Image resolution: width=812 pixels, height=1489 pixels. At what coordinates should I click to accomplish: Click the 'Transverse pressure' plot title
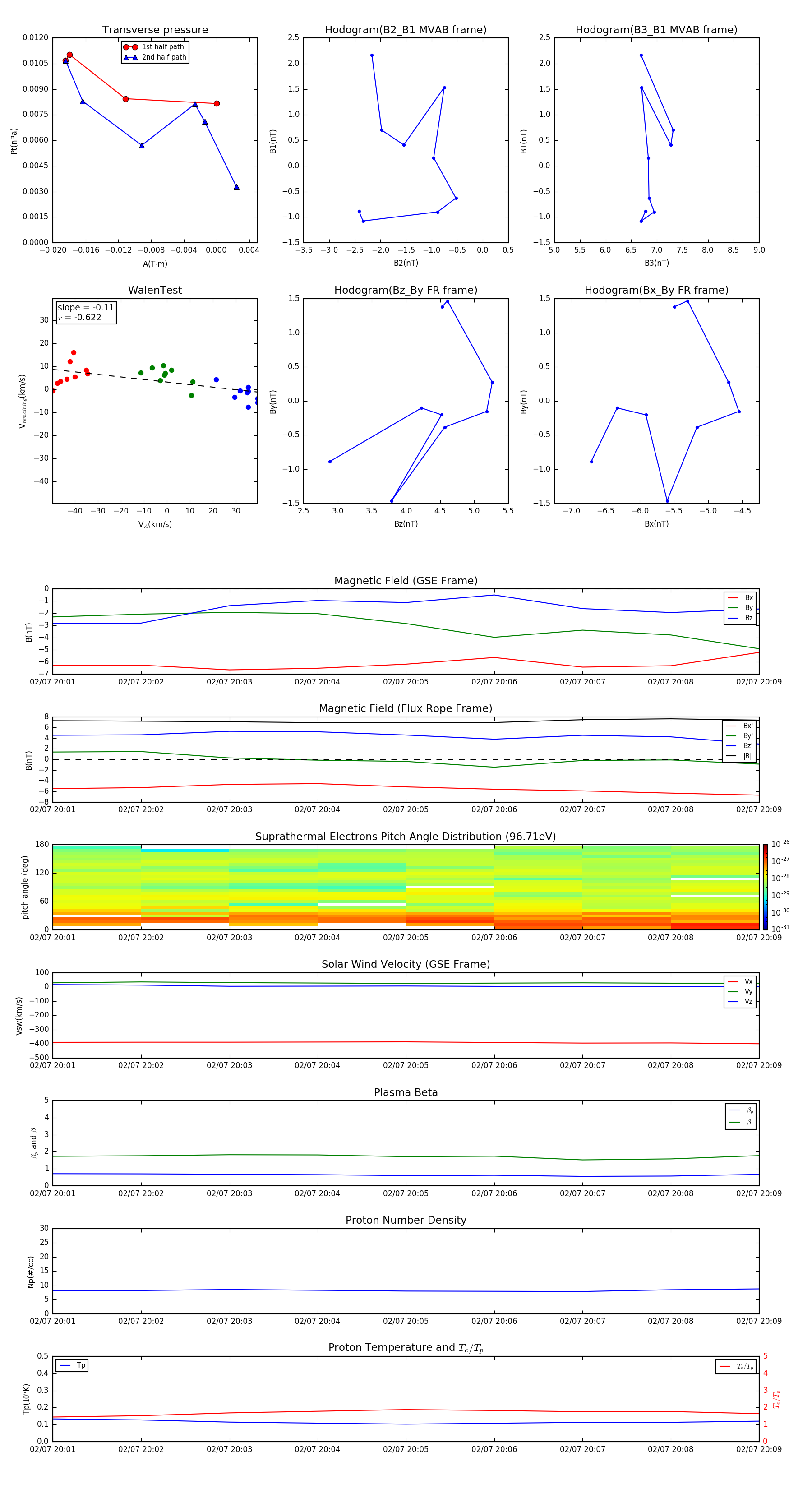pos(155,29)
